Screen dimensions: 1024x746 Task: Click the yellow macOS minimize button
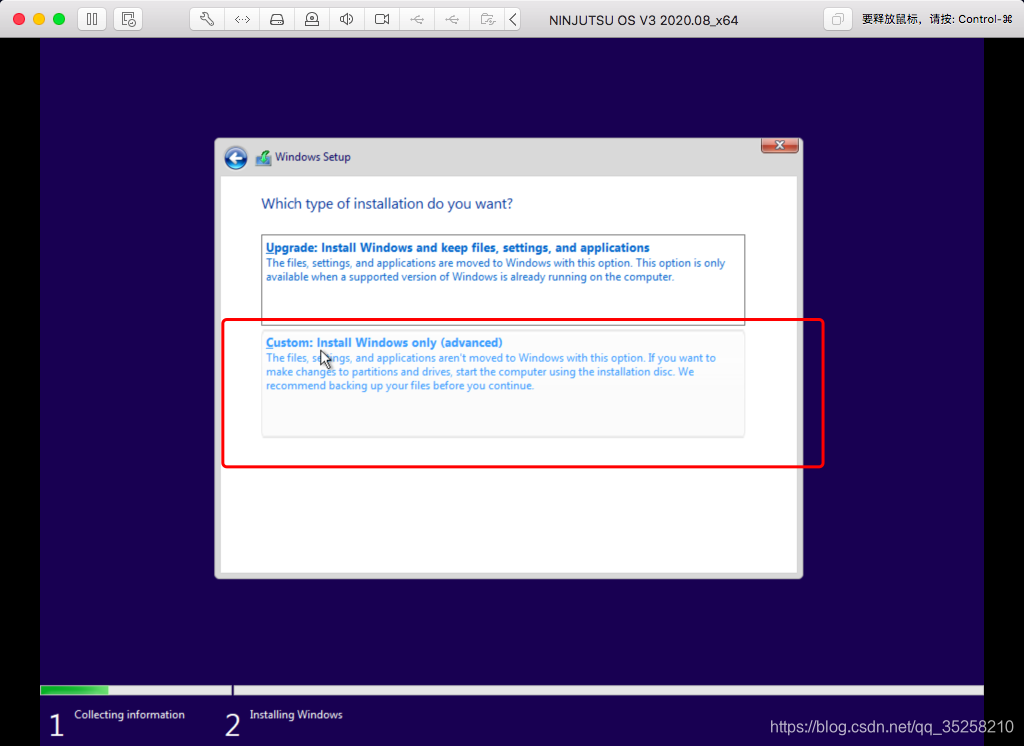(39, 19)
